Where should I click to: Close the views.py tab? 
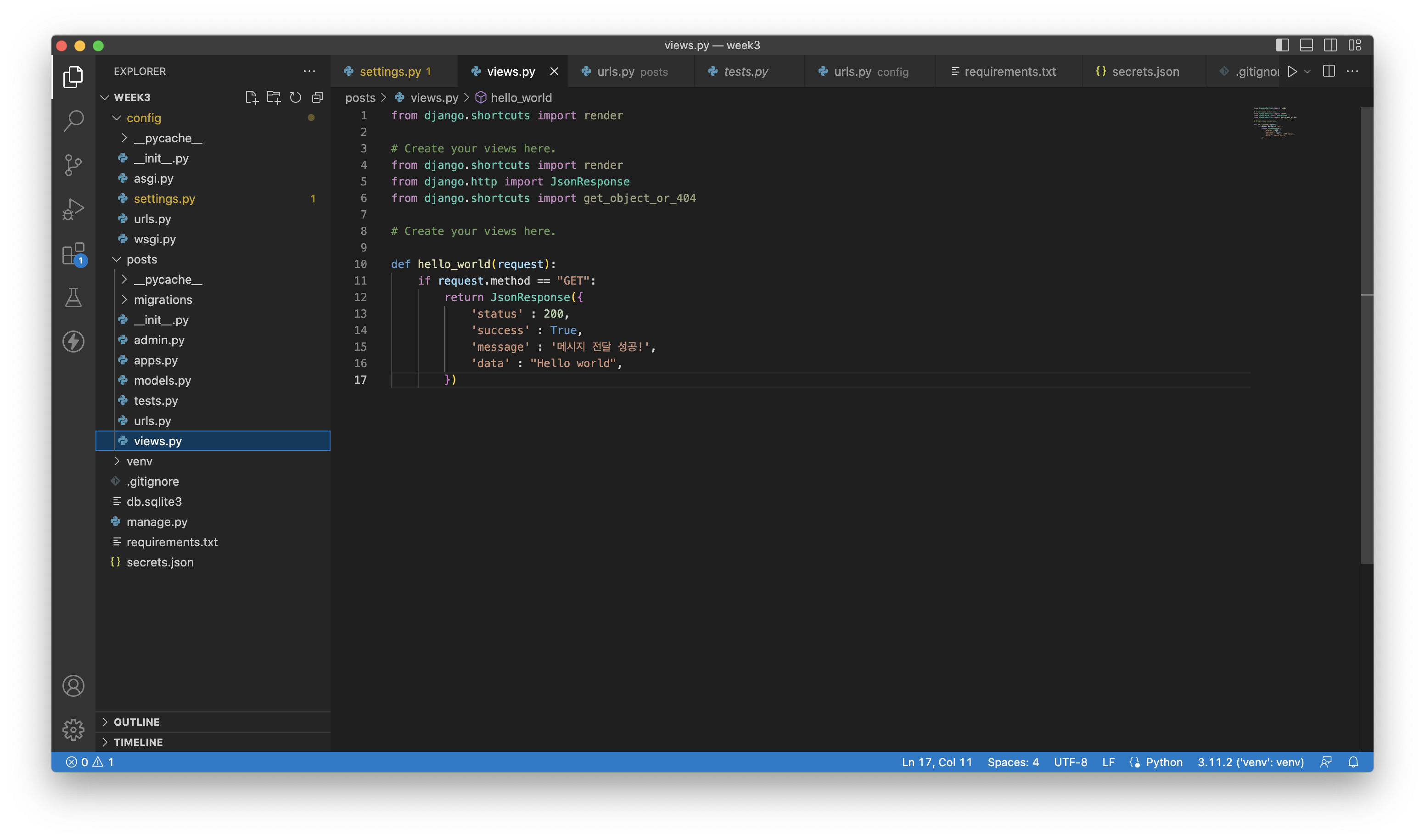coord(554,71)
